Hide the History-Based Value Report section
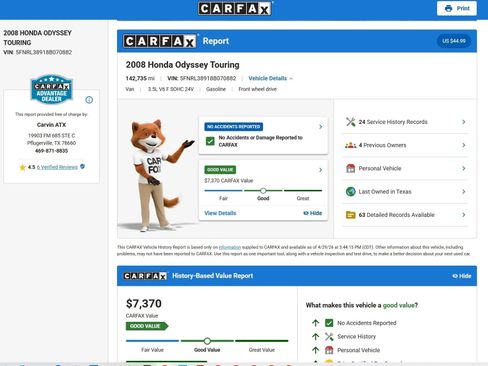The height and width of the screenshot is (366, 488). click(x=462, y=276)
